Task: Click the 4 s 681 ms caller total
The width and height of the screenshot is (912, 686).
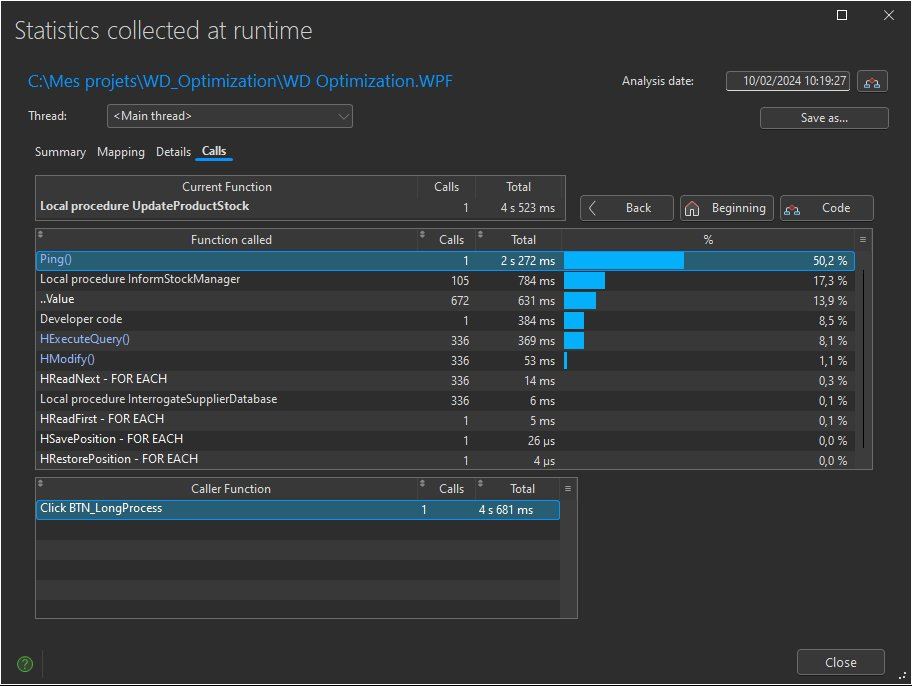Action: pos(505,510)
